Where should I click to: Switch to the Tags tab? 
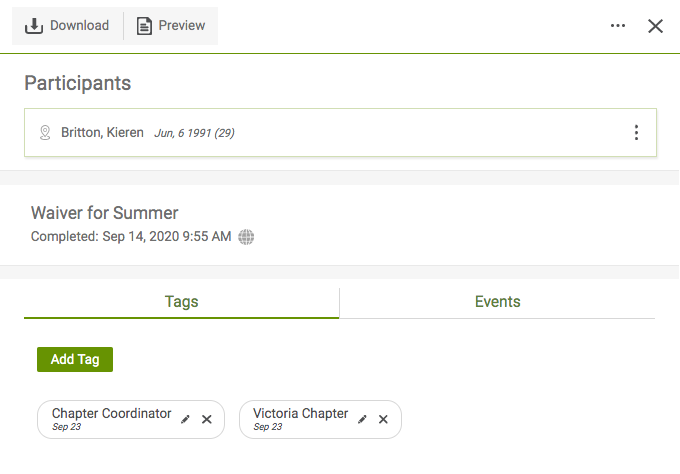point(181,302)
